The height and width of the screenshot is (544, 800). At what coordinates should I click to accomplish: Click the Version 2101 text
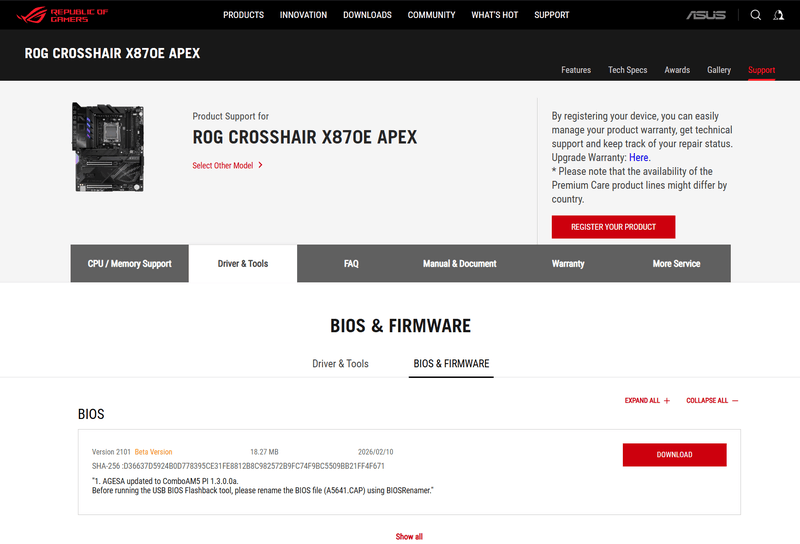111,452
